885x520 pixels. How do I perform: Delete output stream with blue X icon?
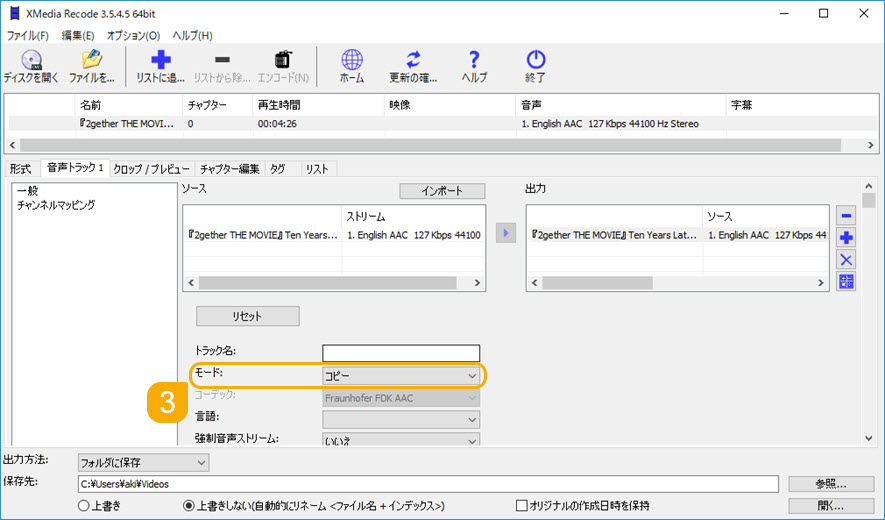click(845, 260)
